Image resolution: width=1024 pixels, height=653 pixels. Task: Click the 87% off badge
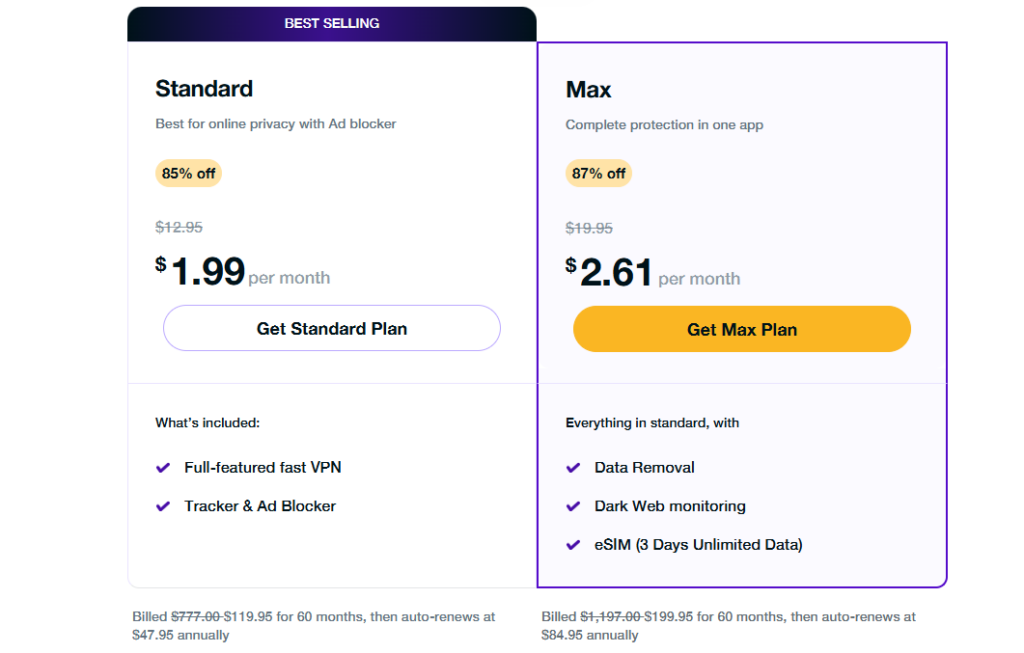point(598,173)
